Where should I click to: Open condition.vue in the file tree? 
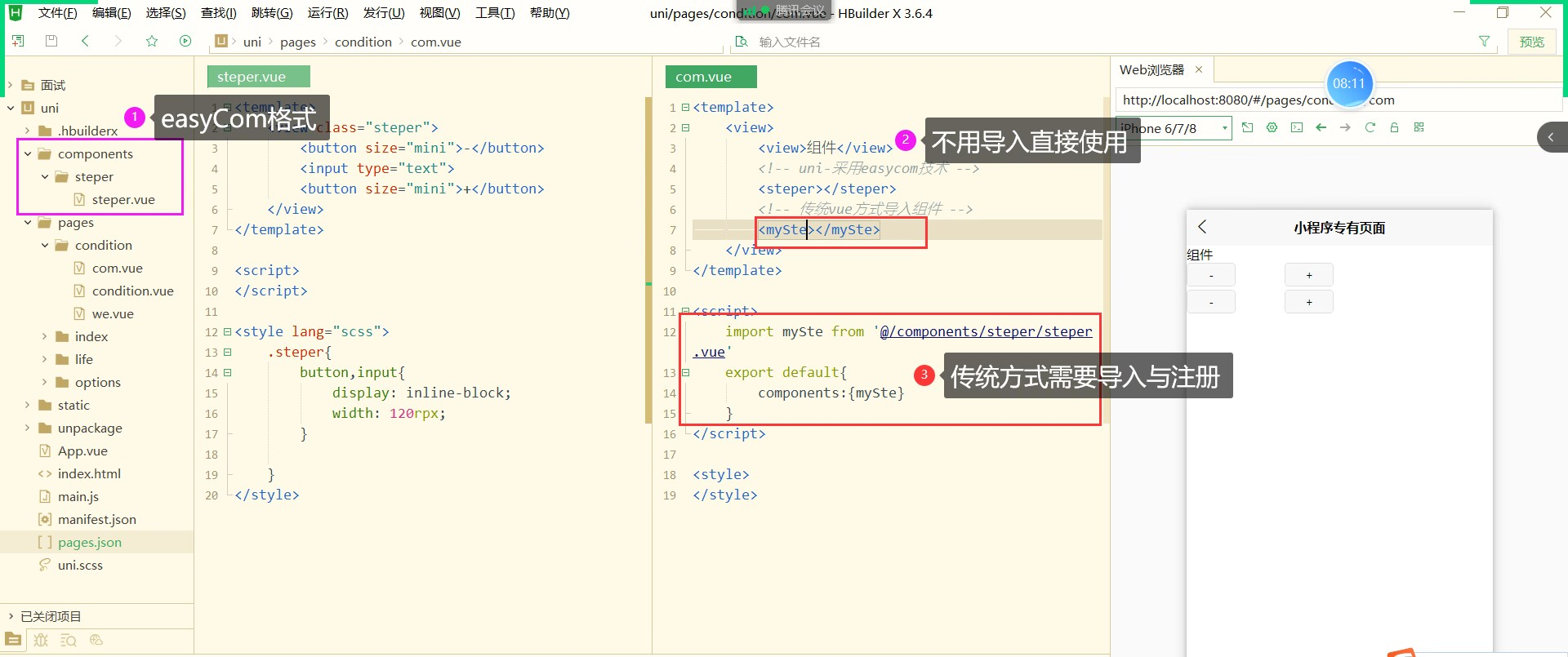coord(132,291)
